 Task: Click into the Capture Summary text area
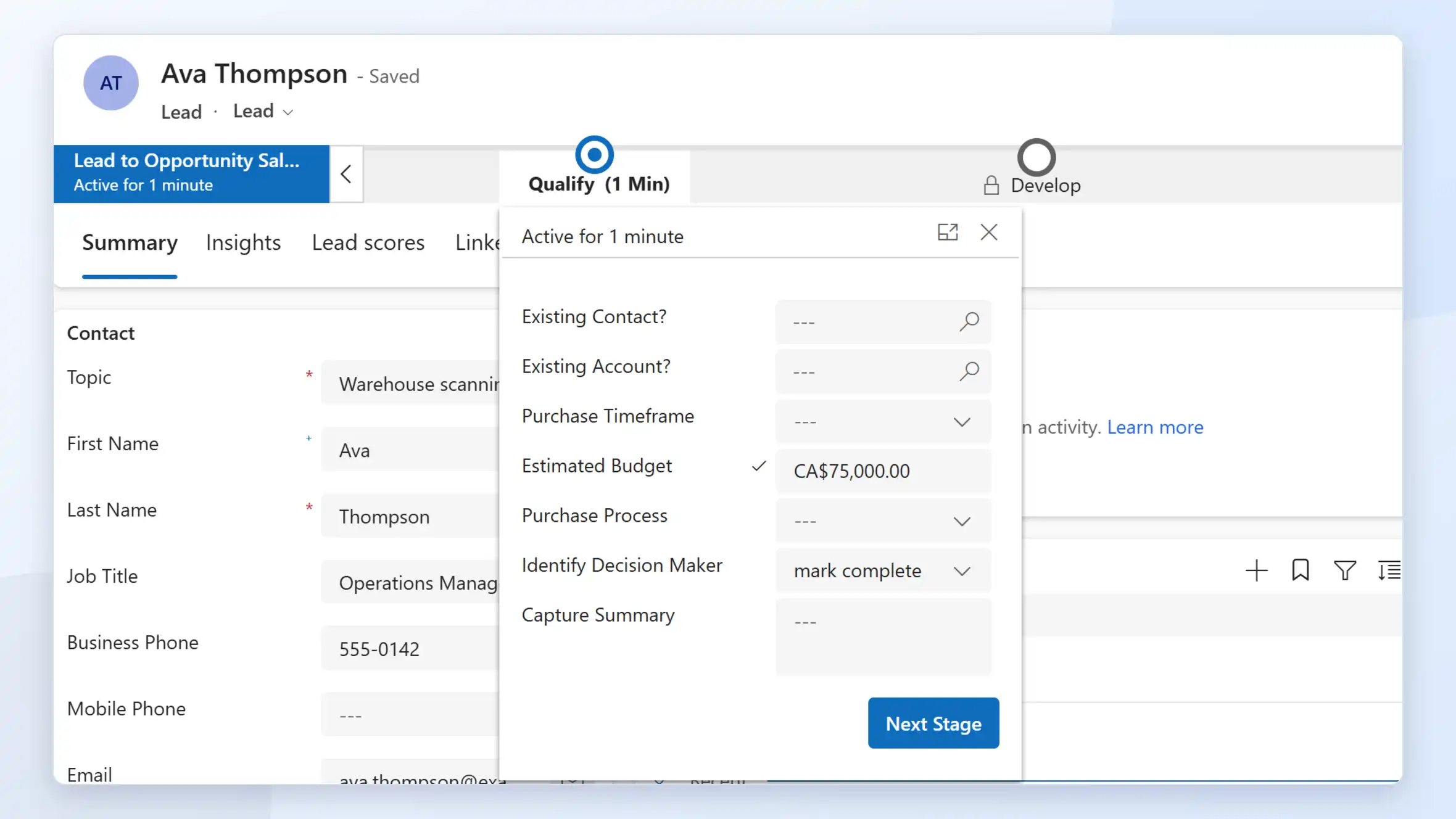coord(883,636)
